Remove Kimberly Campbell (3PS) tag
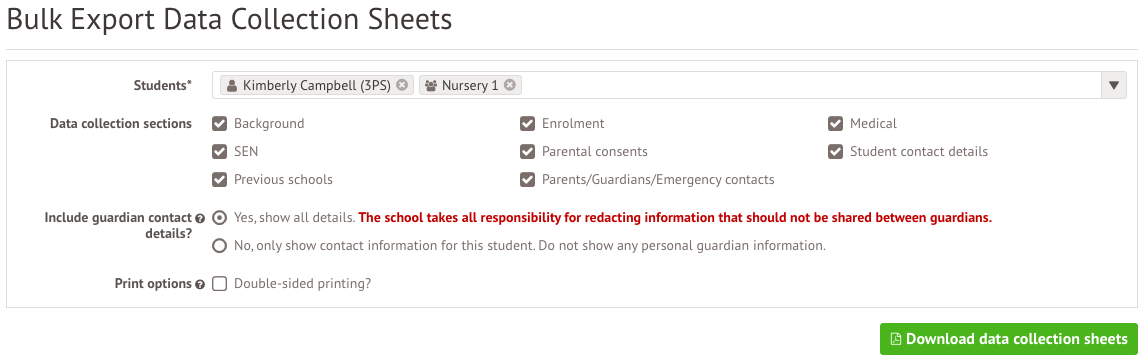This screenshot has width=1145, height=361. [x=402, y=85]
